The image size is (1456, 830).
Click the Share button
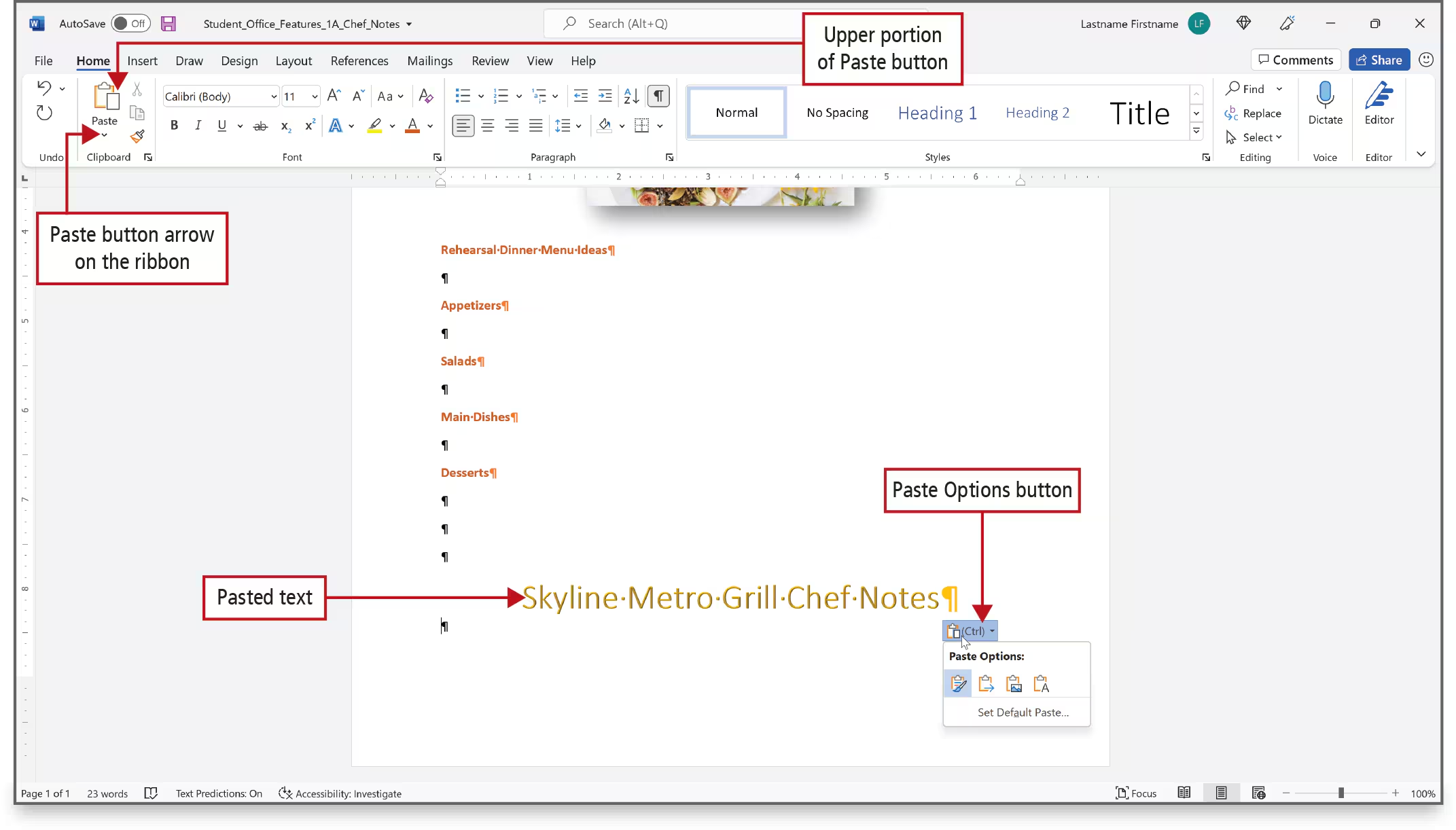click(x=1379, y=60)
